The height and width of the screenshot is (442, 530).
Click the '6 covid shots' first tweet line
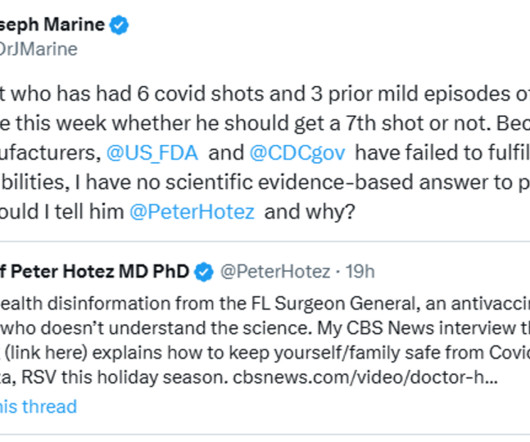pos(265,94)
